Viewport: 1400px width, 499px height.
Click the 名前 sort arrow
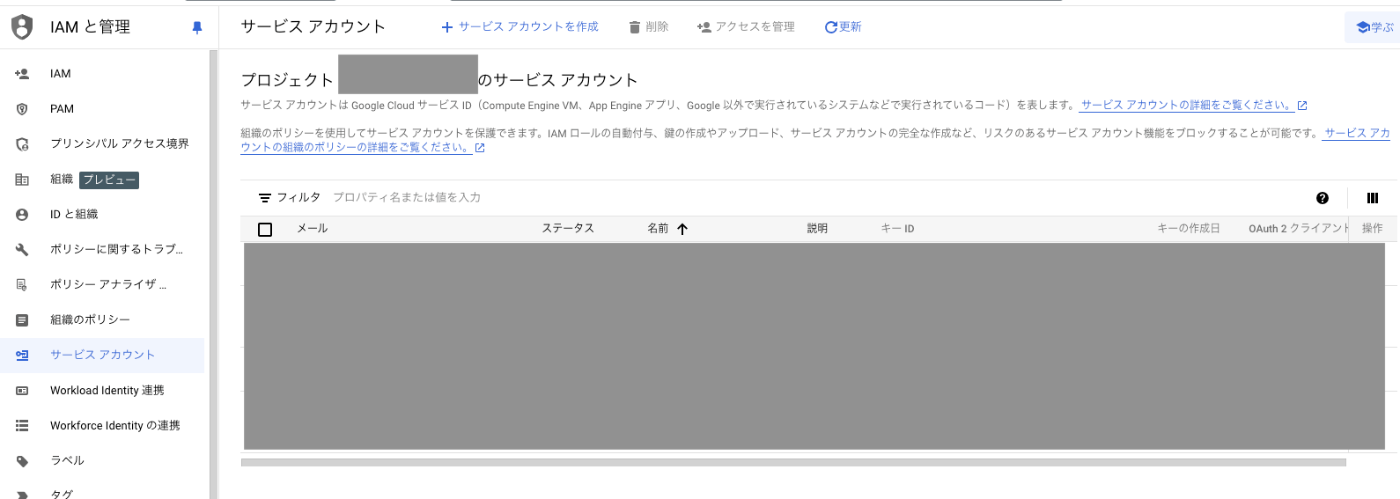[x=682, y=229]
